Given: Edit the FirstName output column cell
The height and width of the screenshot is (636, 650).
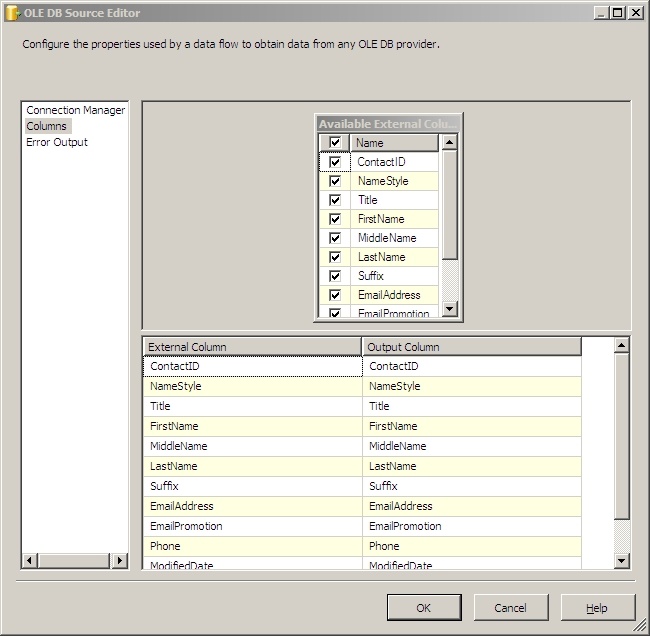Looking at the screenshot, I should click(472, 426).
